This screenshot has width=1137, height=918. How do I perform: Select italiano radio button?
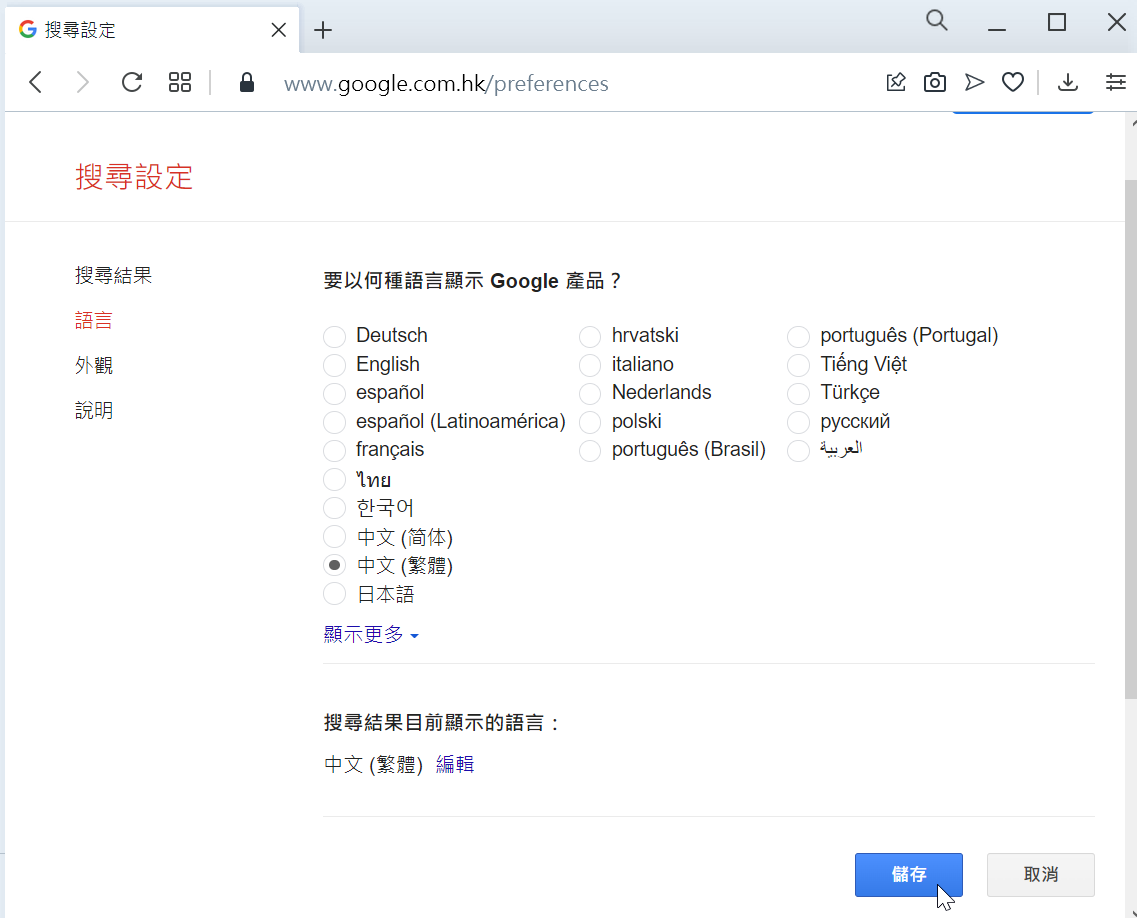(590, 365)
